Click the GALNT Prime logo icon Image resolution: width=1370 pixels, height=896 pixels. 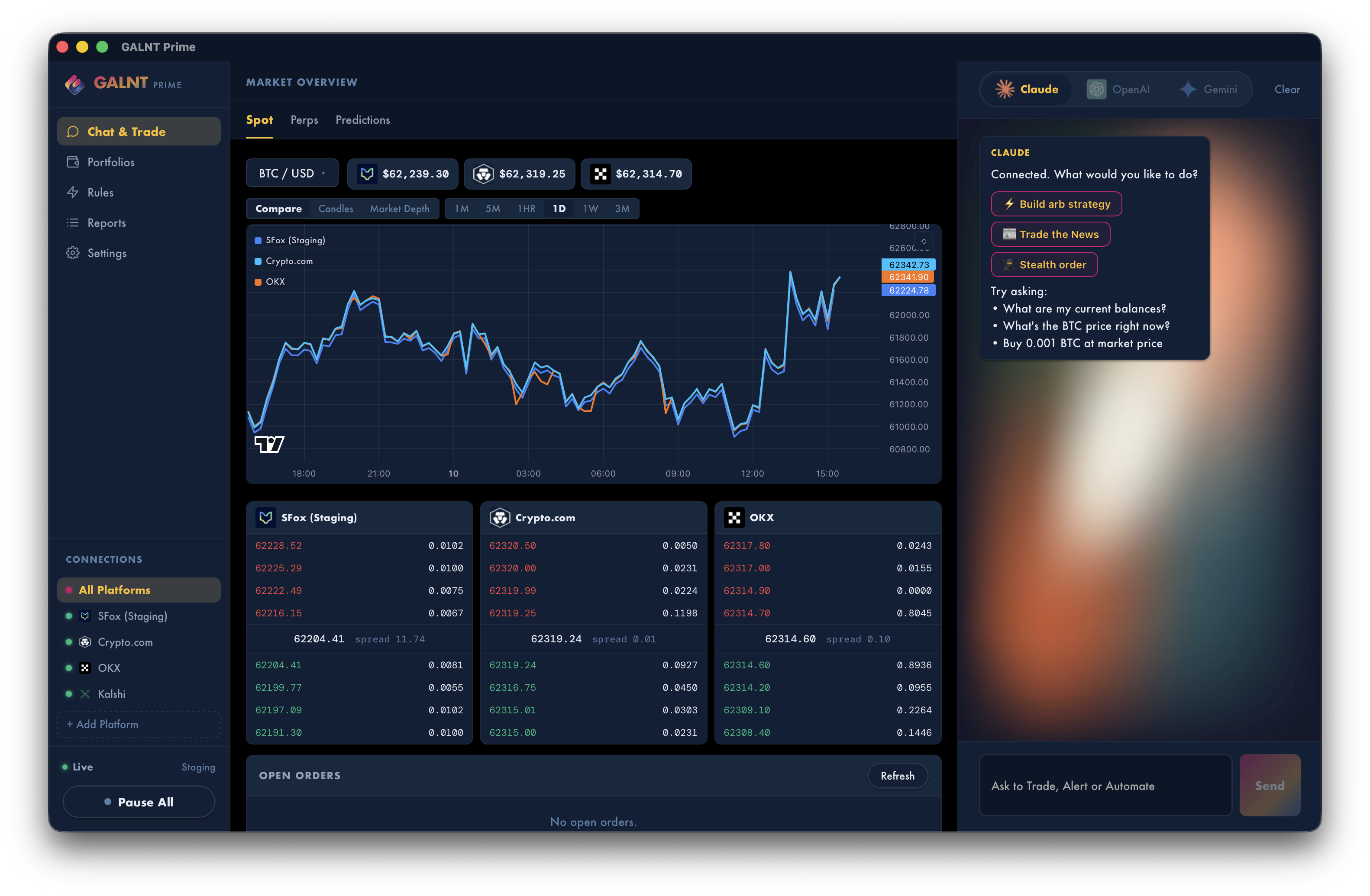(x=74, y=84)
